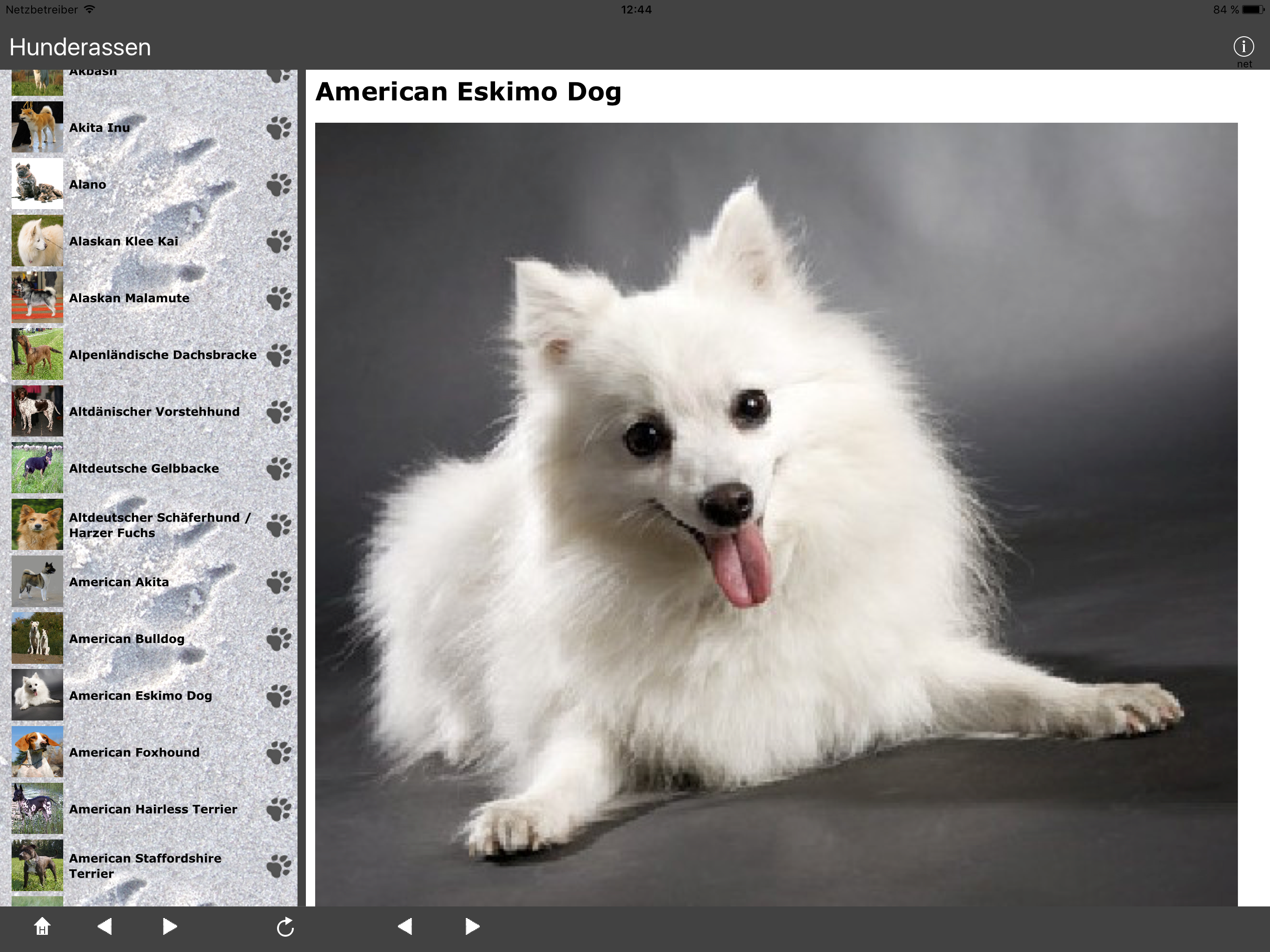The height and width of the screenshot is (952, 1270).
Task: Open Alaskan Klee Kai entry
Action: point(124,242)
